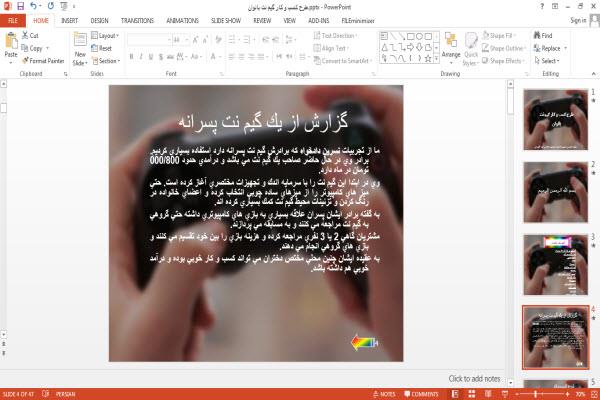
Task: Click Convert to SmartArt
Action: coord(342,61)
